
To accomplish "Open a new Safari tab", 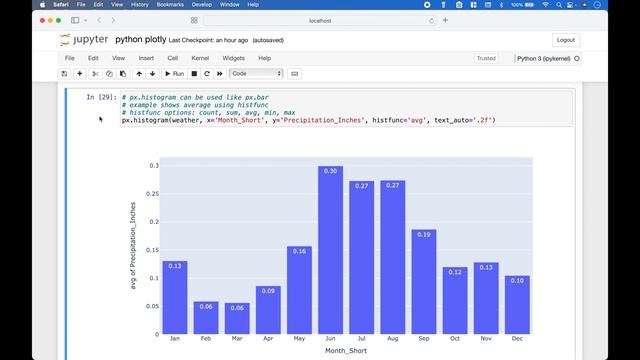I will pos(445,20).
